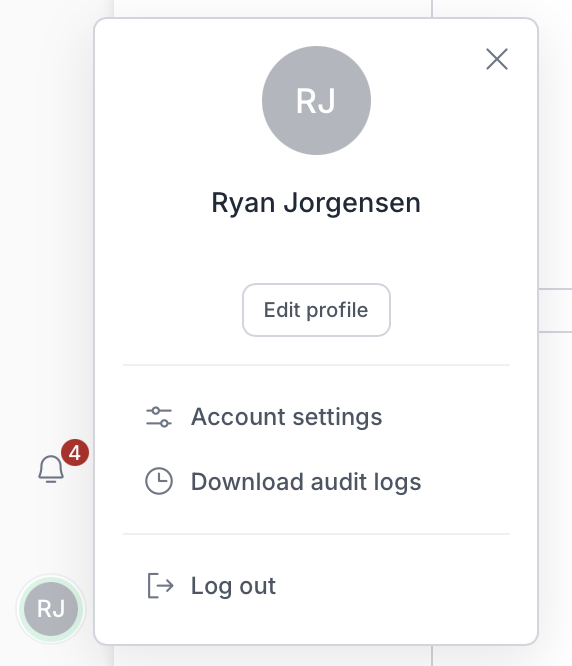Click the large RJ avatar in the popup
The height and width of the screenshot is (666, 572).
click(x=316, y=100)
